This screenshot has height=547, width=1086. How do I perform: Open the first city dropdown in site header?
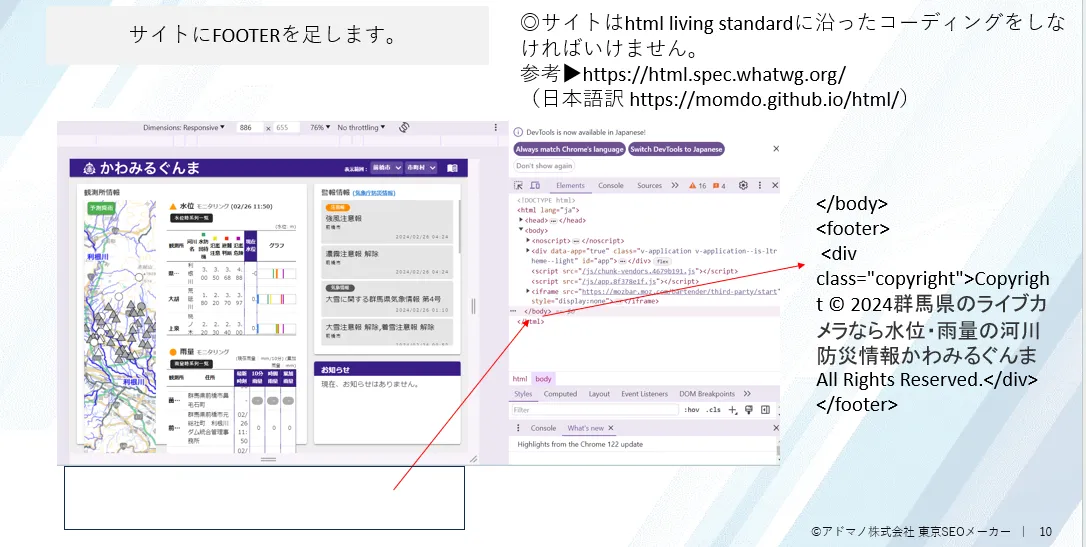(x=385, y=168)
